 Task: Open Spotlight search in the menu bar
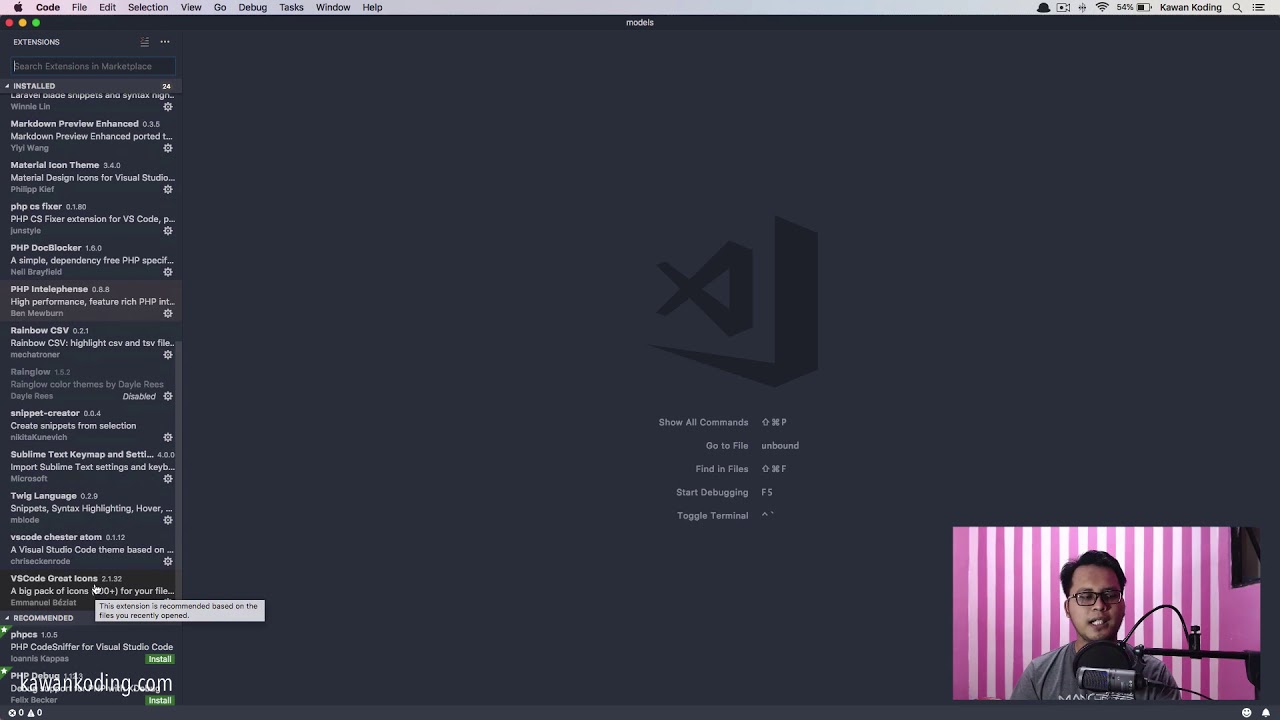(1237, 7)
